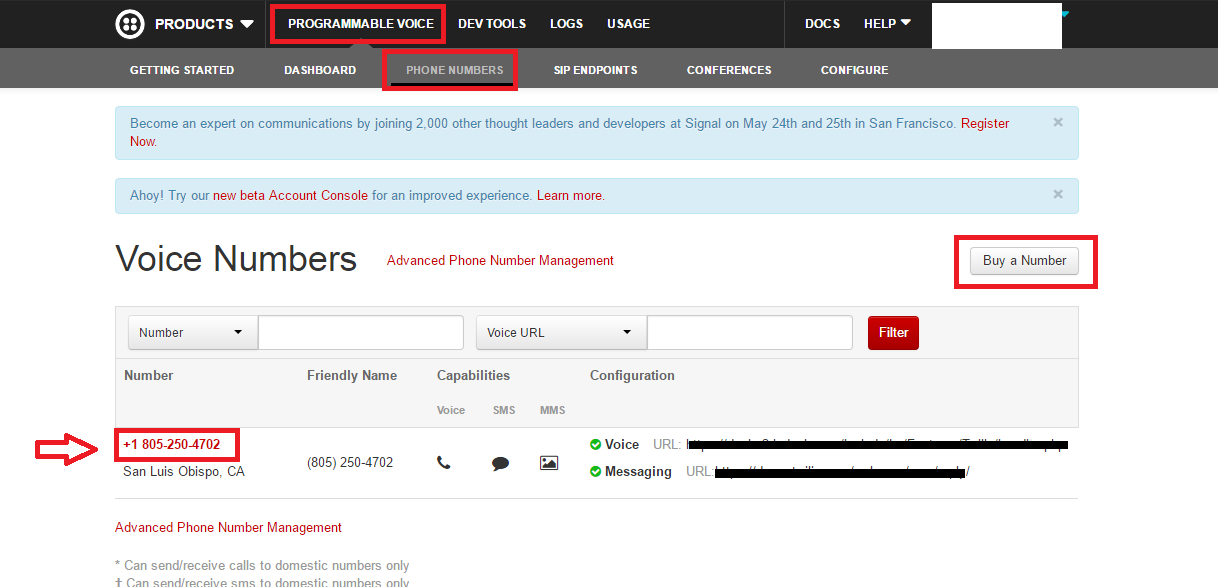The image size is (1218, 587).
Task: Click the Buy a Number button
Action: [x=1024, y=261]
